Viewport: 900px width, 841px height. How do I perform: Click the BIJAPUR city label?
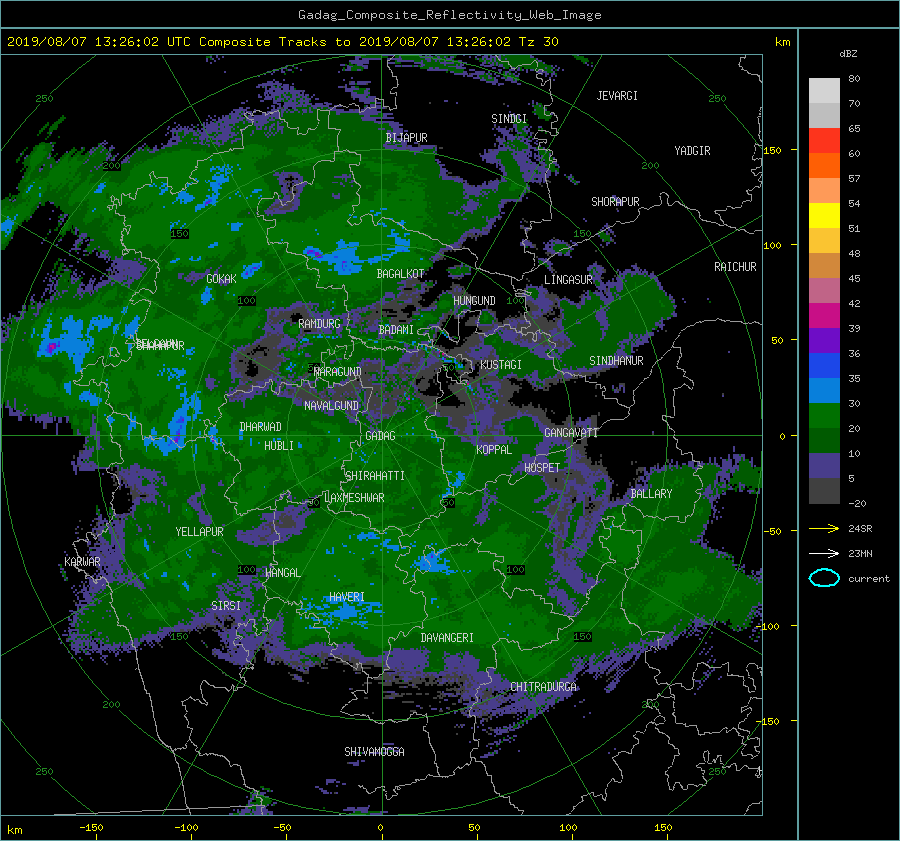tap(406, 138)
